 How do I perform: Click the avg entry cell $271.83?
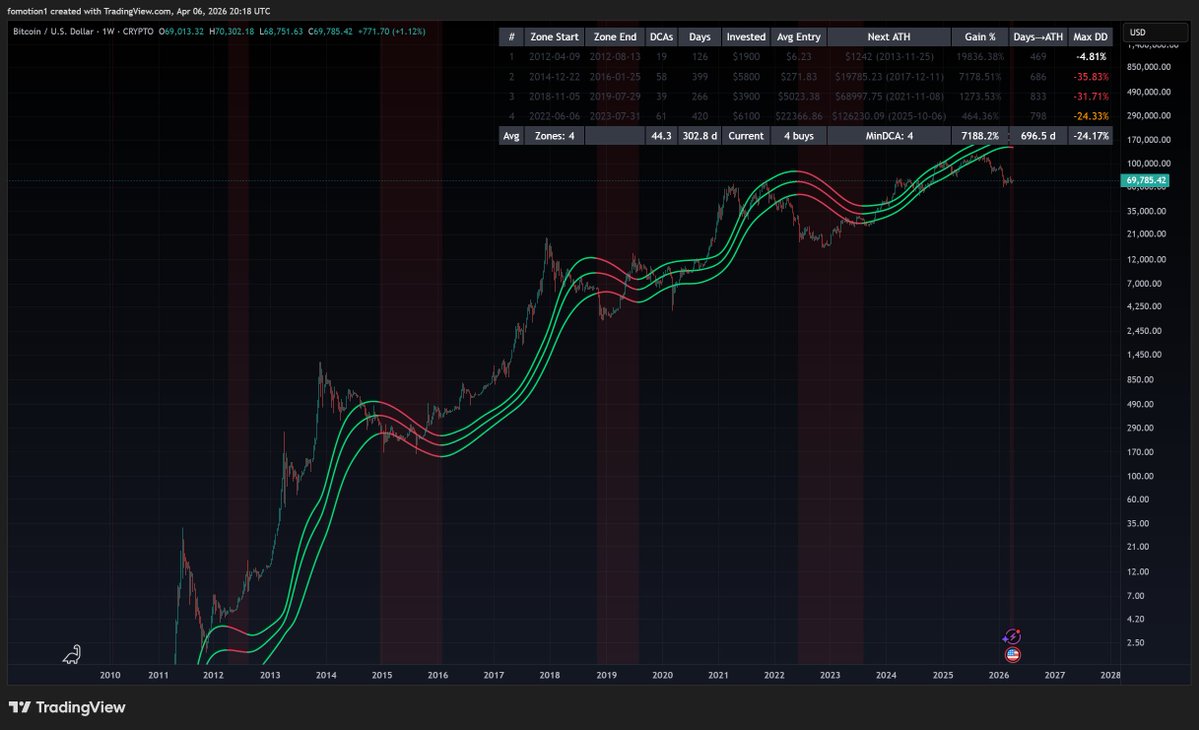point(798,76)
